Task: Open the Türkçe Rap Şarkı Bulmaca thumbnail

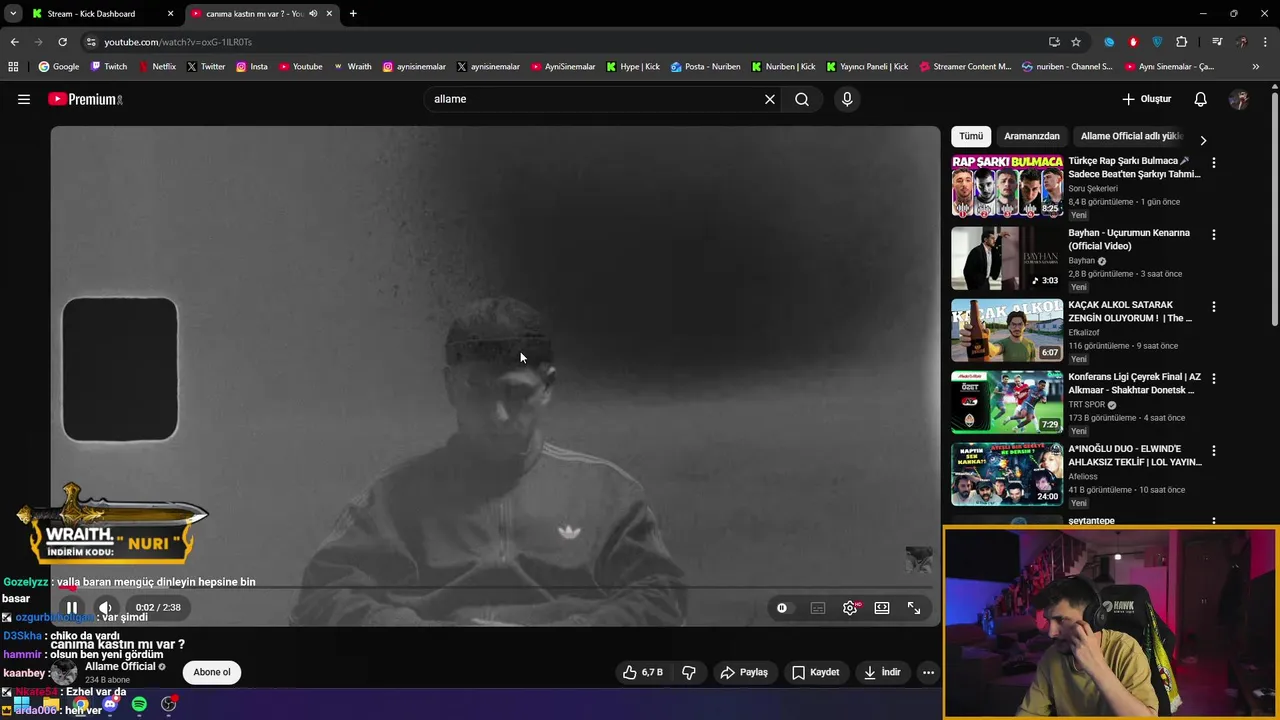Action: 1007,186
